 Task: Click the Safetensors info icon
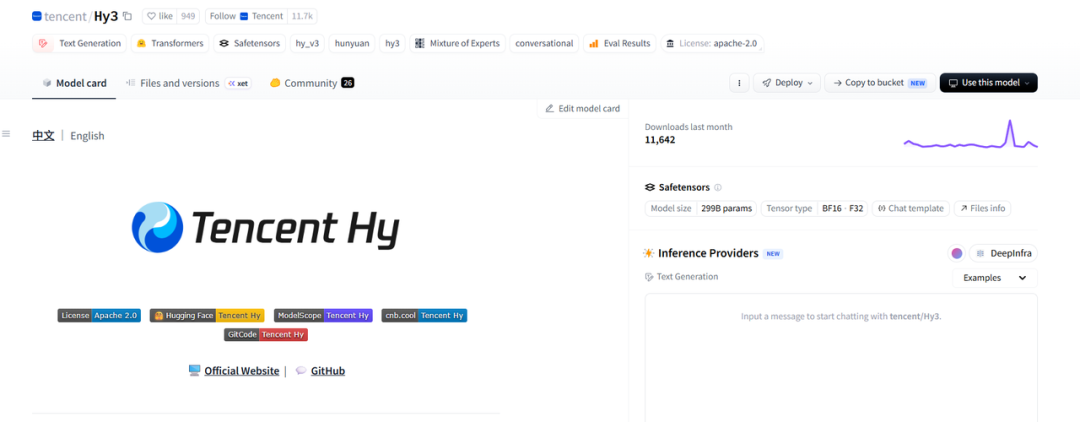click(718, 187)
